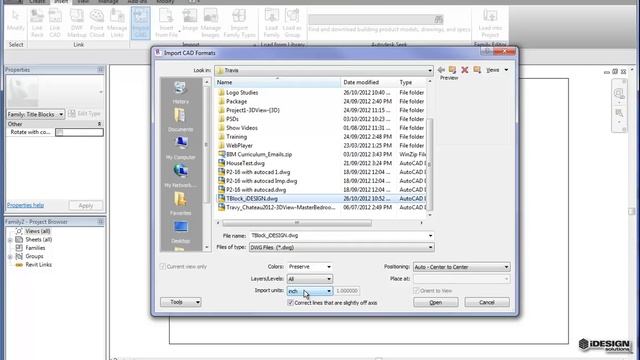
Task: Select 'Logo Studies' folder in file list
Action: [242, 93]
